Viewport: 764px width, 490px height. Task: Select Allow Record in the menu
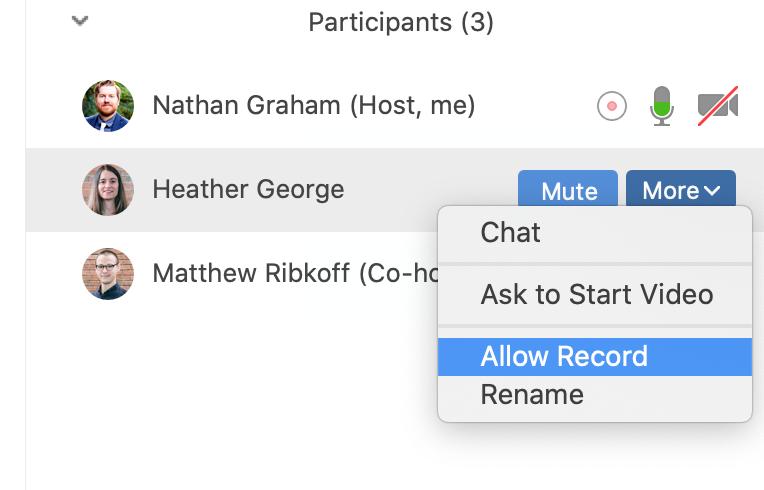(564, 357)
